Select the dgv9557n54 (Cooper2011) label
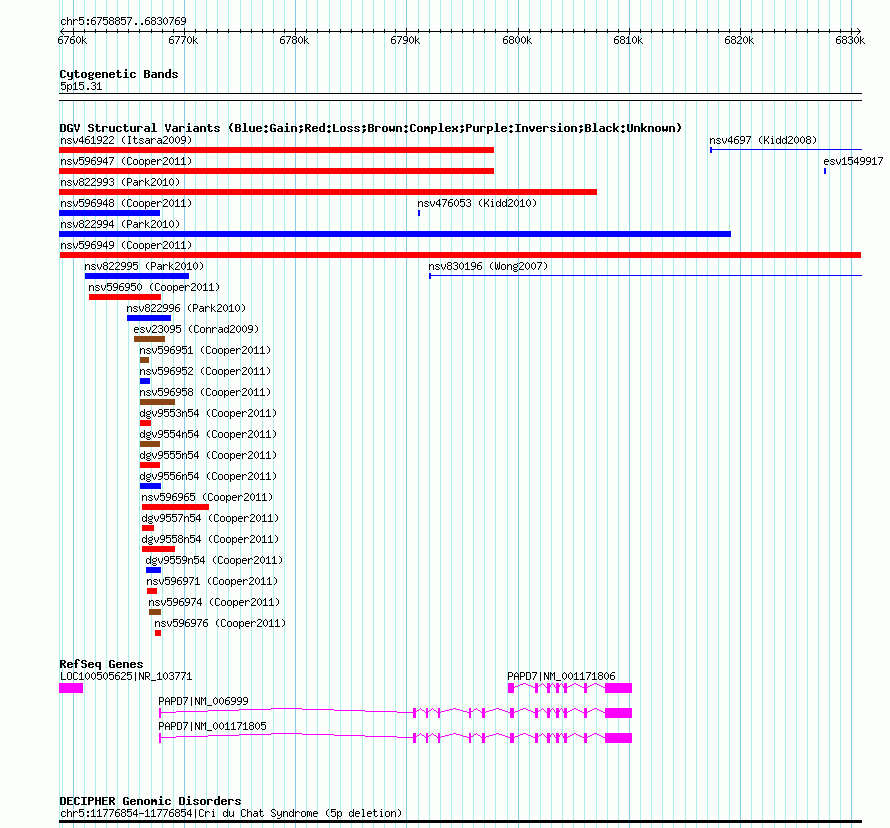This screenshot has width=890, height=828. (x=211, y=518)
